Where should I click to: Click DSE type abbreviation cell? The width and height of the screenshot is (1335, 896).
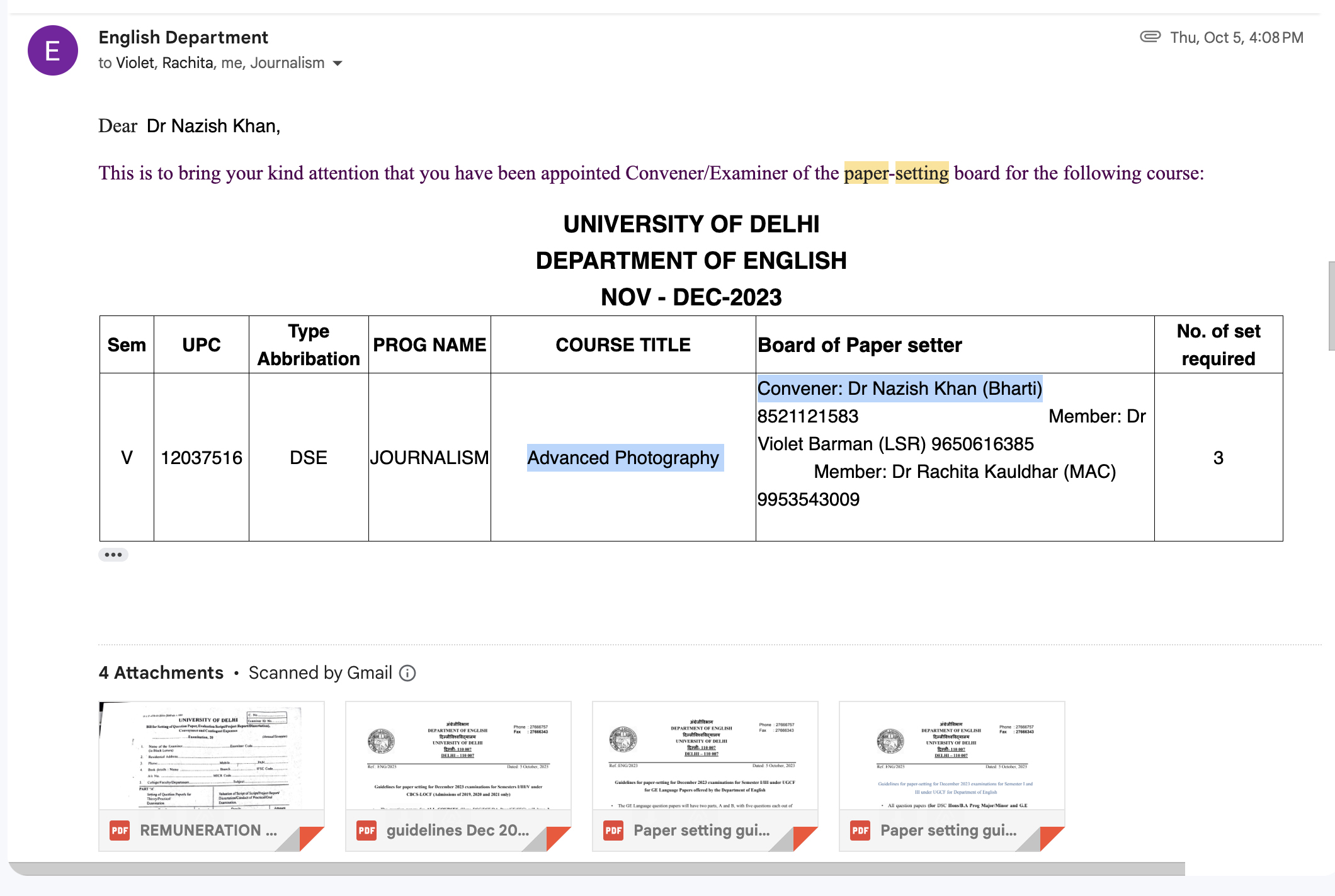[309, 458]
